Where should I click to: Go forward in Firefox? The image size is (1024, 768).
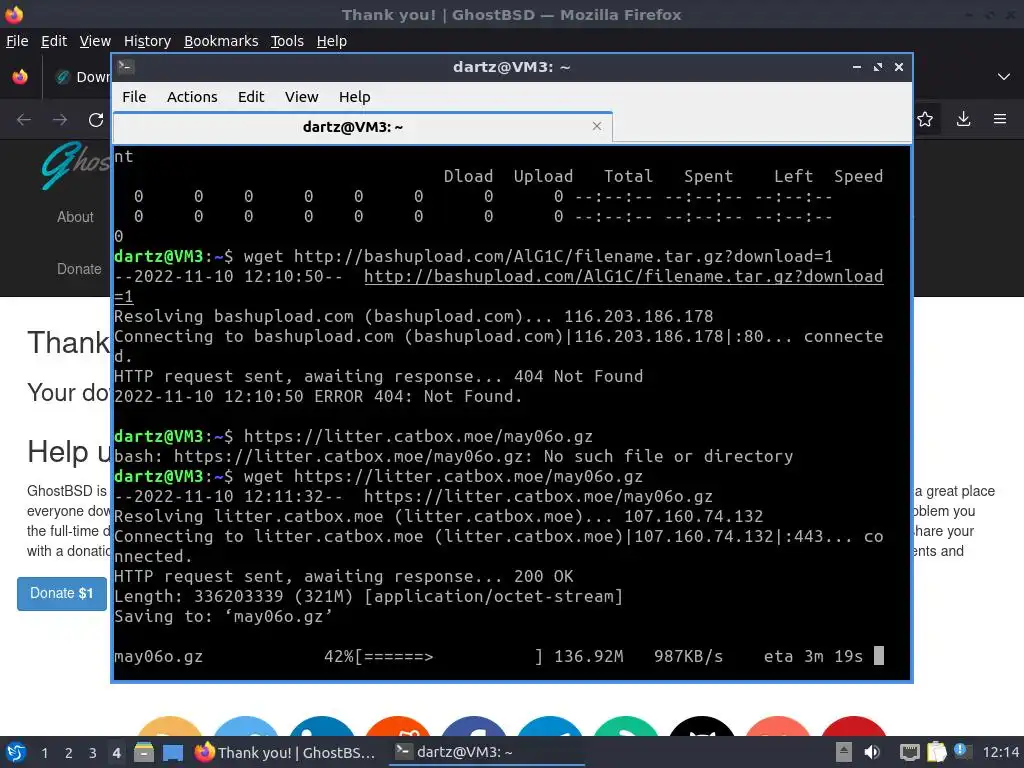coord(60,120)
